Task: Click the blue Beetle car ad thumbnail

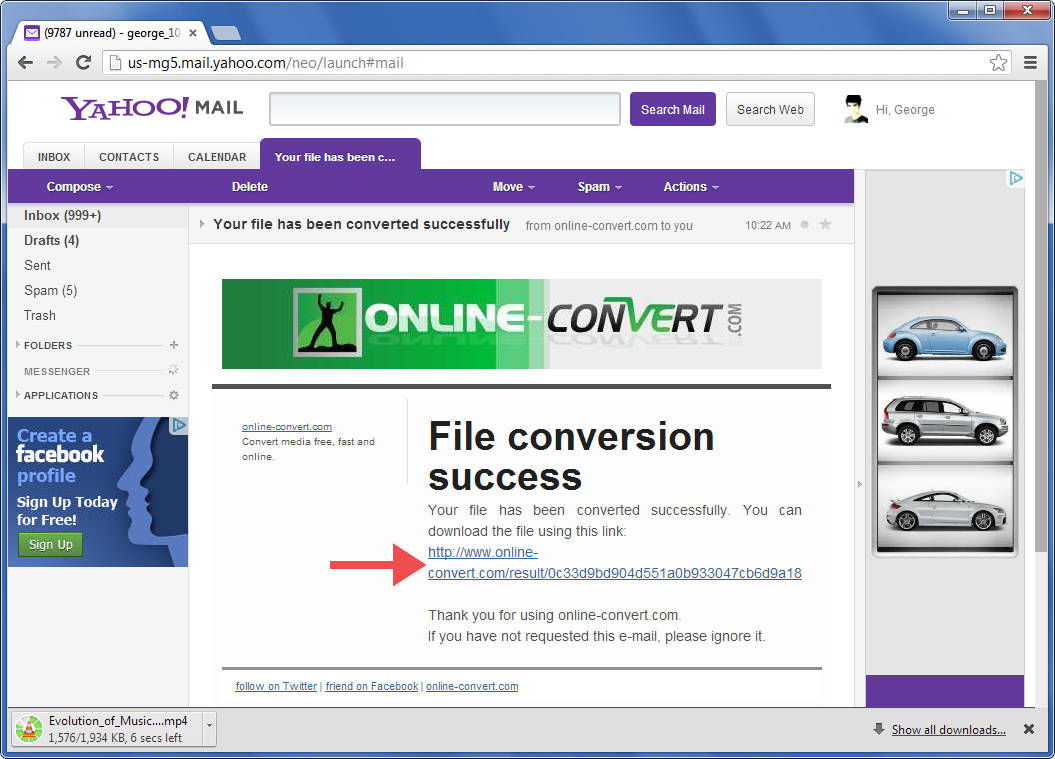Action: [x=945, y=334]
